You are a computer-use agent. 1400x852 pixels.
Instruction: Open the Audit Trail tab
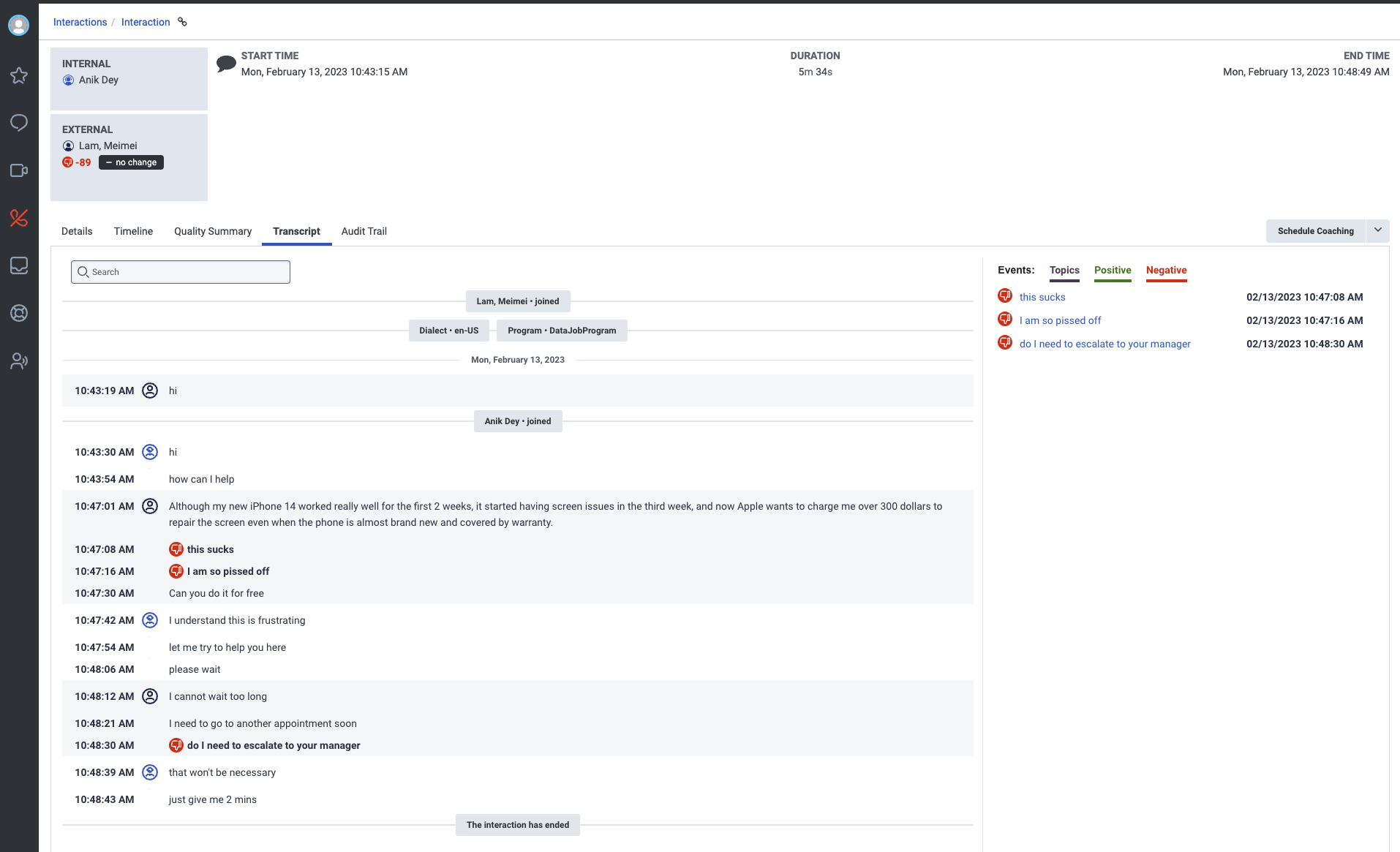click(x=364, y=231)
